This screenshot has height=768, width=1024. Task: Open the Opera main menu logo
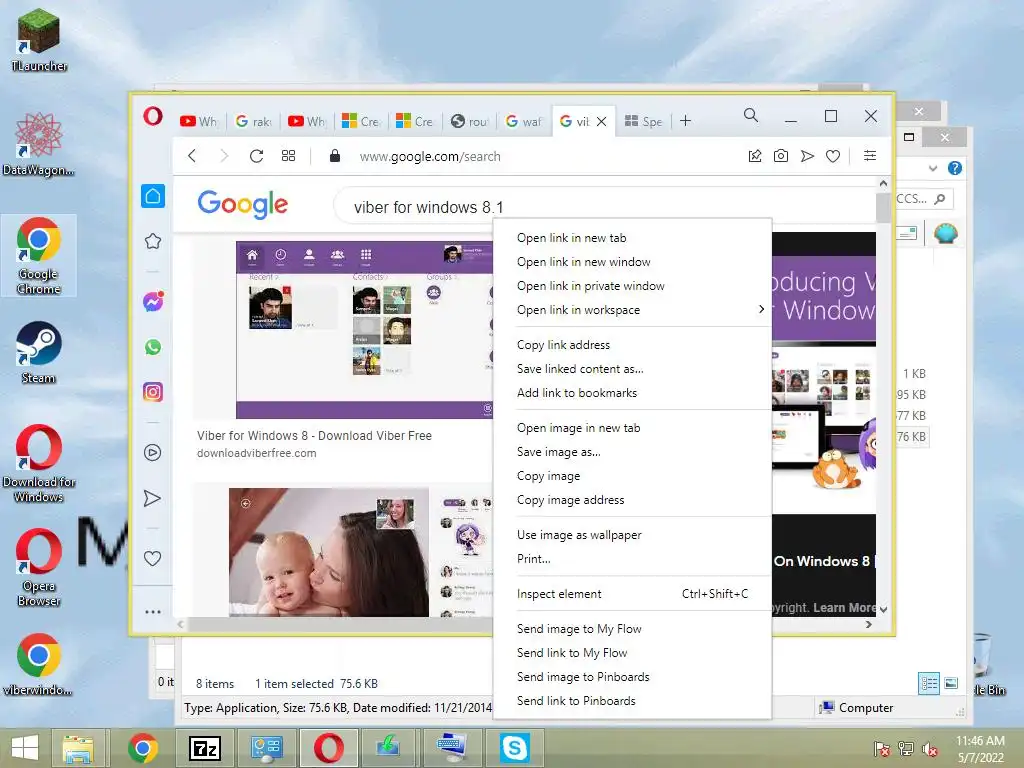click(x=153, y=116)
